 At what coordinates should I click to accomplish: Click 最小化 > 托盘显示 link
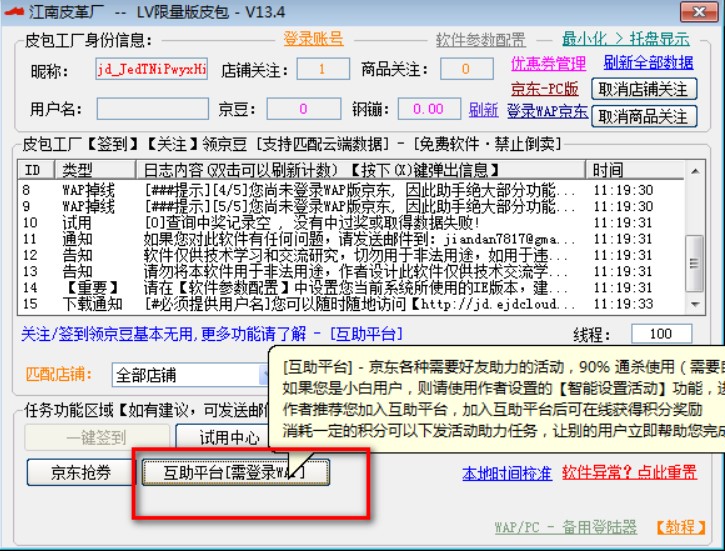tap(626, 39)
